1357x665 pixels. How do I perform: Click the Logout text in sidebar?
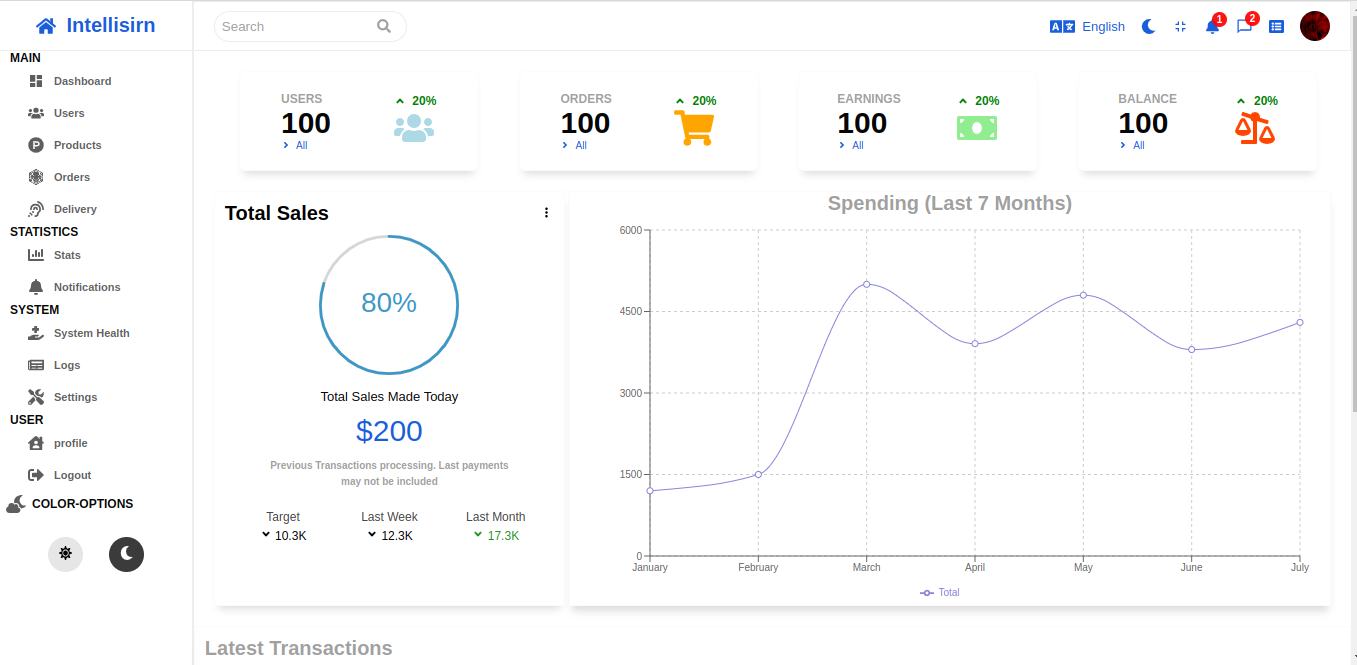(72, 475)
